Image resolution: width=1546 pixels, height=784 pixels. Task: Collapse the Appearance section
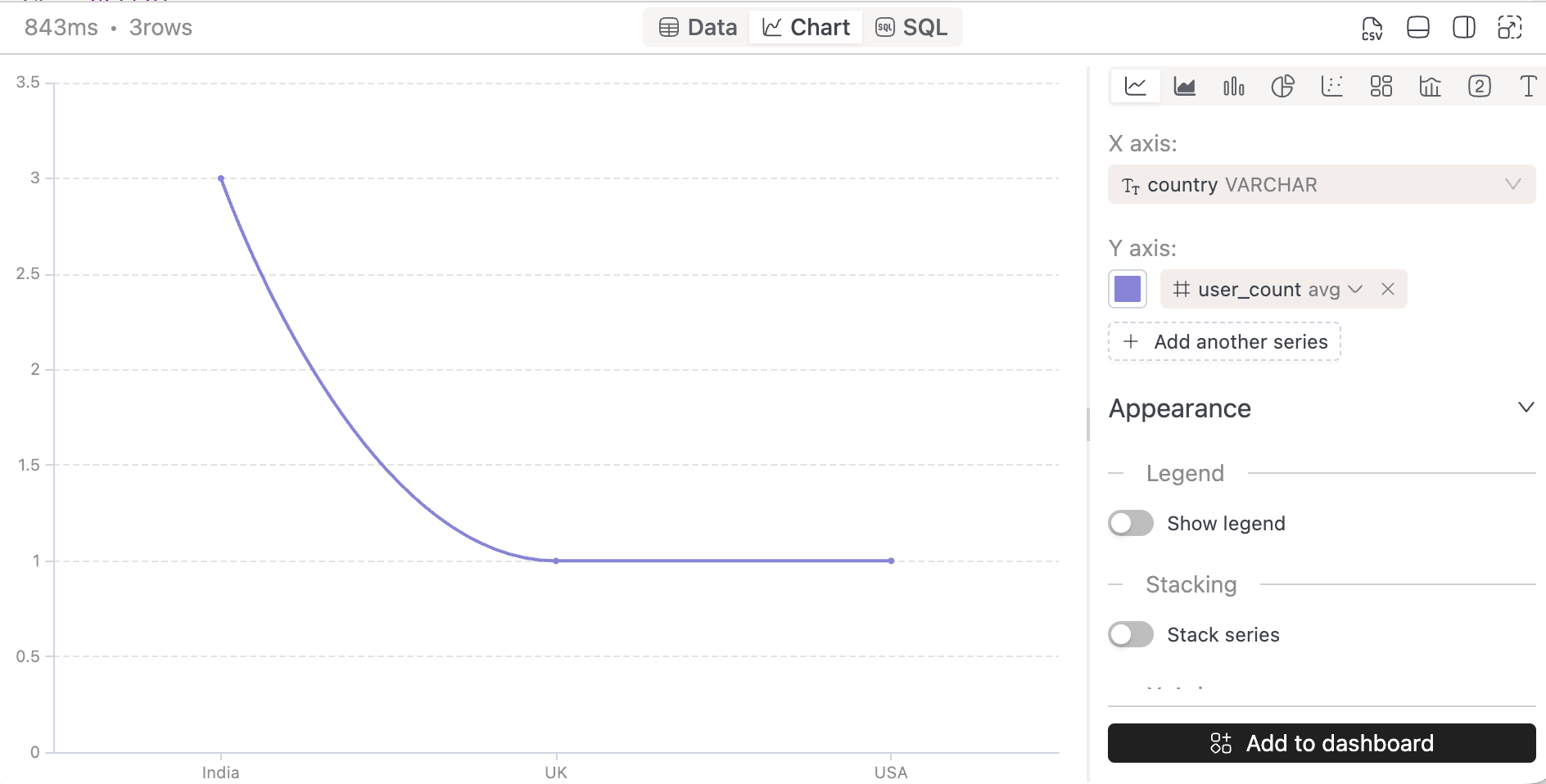tap(1526, 408)
